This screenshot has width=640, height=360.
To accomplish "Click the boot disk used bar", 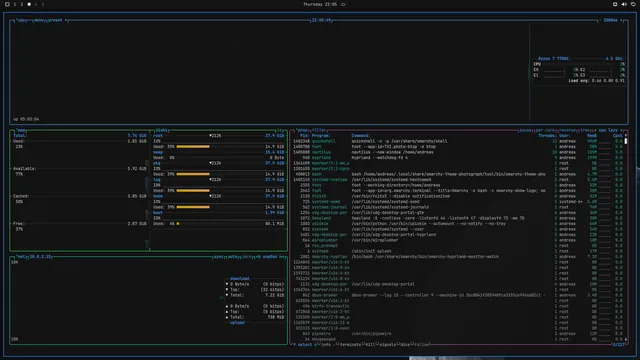I will 178,224.
